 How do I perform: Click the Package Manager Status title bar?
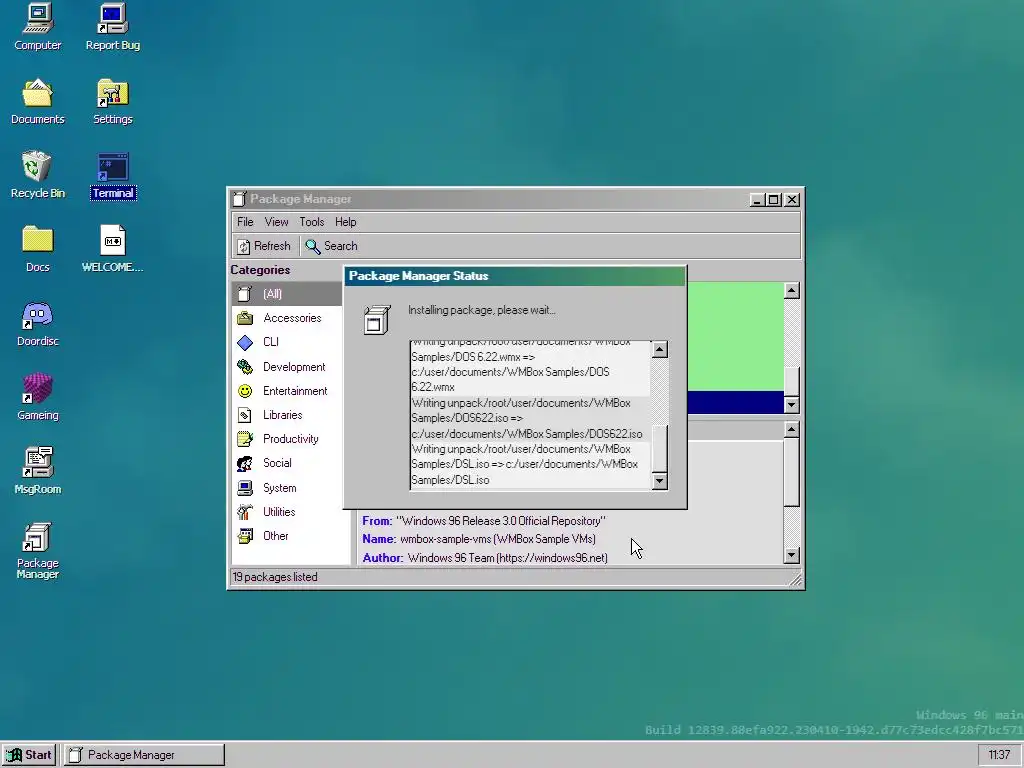[x=515, y=276]
